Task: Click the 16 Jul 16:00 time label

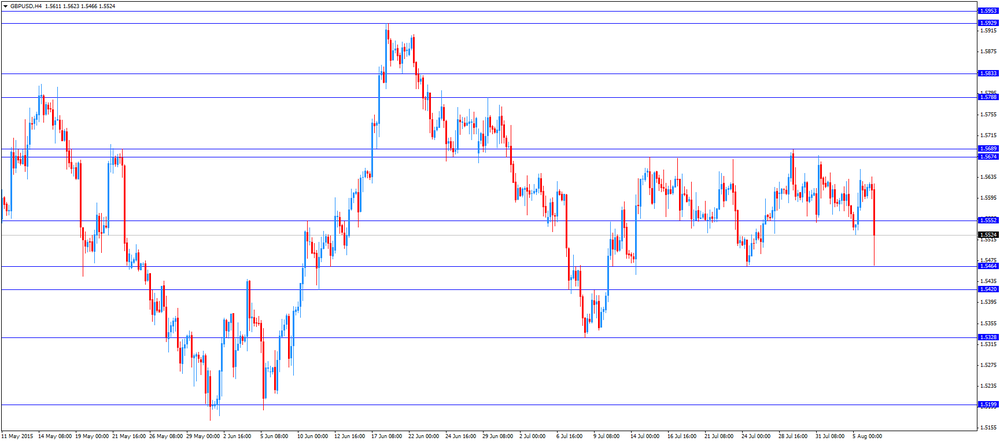Action: 682,436
